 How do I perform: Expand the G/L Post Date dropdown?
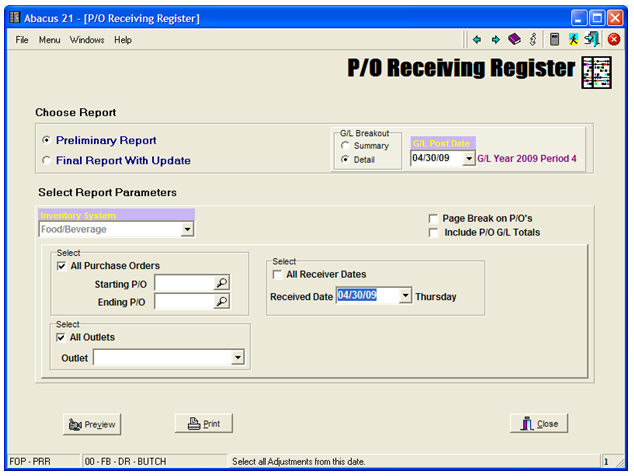tap(469, 159)
